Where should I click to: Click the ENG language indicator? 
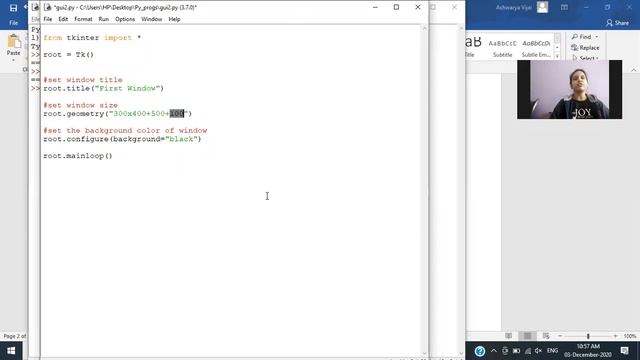coord(552,351)
